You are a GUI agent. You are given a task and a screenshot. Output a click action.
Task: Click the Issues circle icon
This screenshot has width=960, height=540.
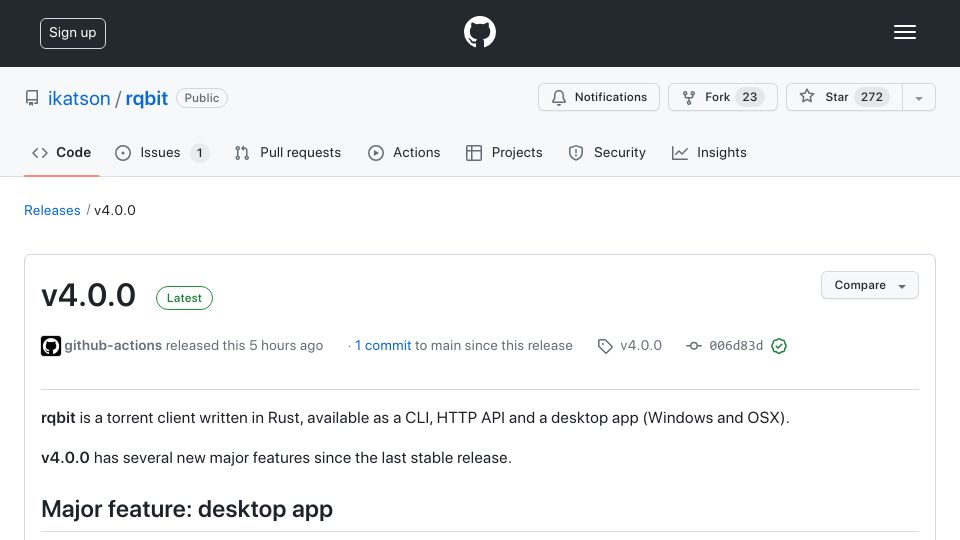[x=123, y=153]
